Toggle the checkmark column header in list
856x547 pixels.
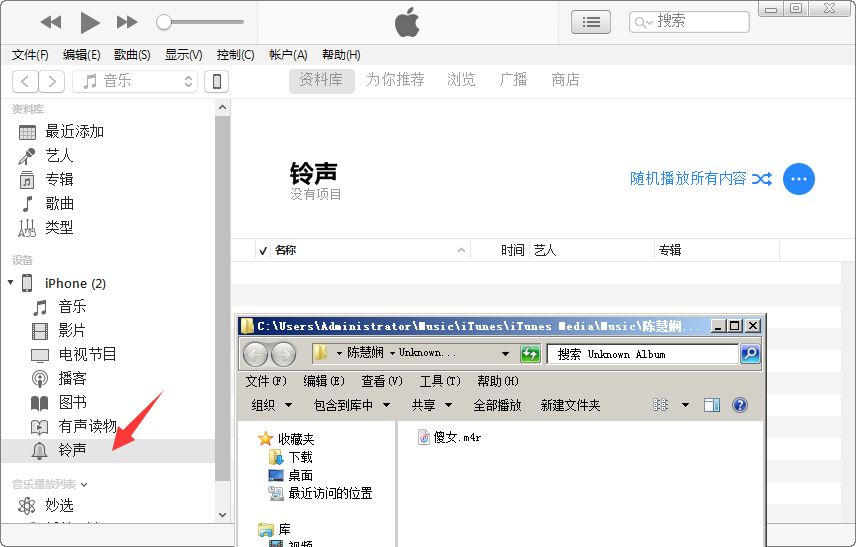point(263,250)
